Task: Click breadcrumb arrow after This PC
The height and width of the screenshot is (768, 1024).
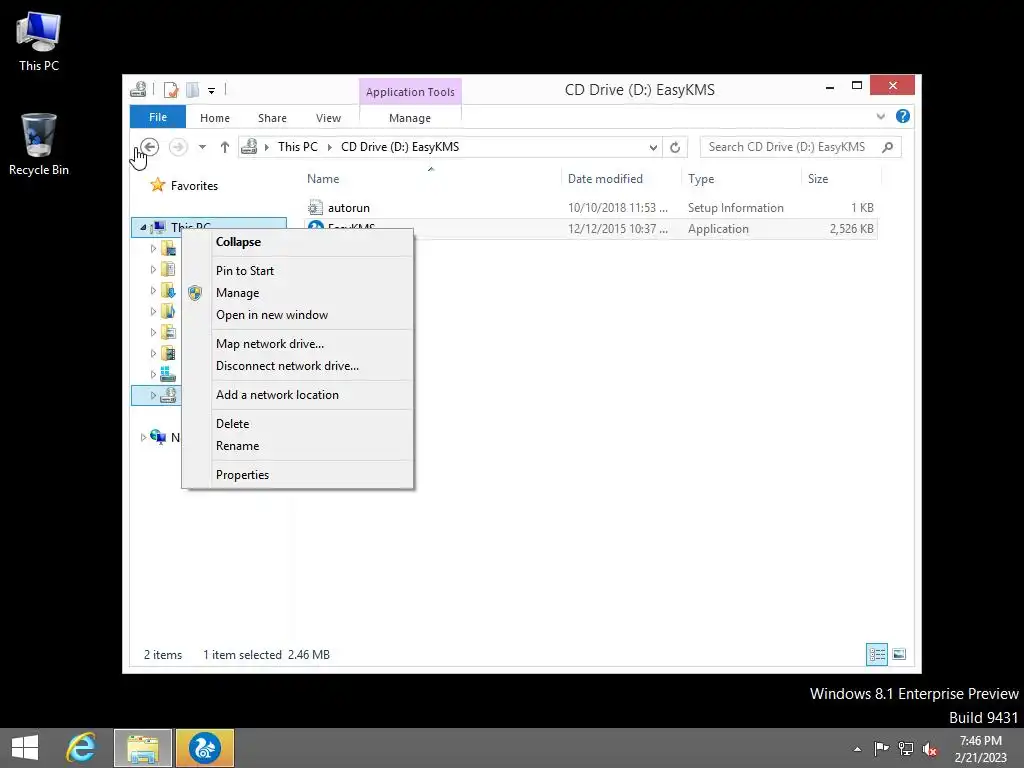Action: click(x=329, y=147)
